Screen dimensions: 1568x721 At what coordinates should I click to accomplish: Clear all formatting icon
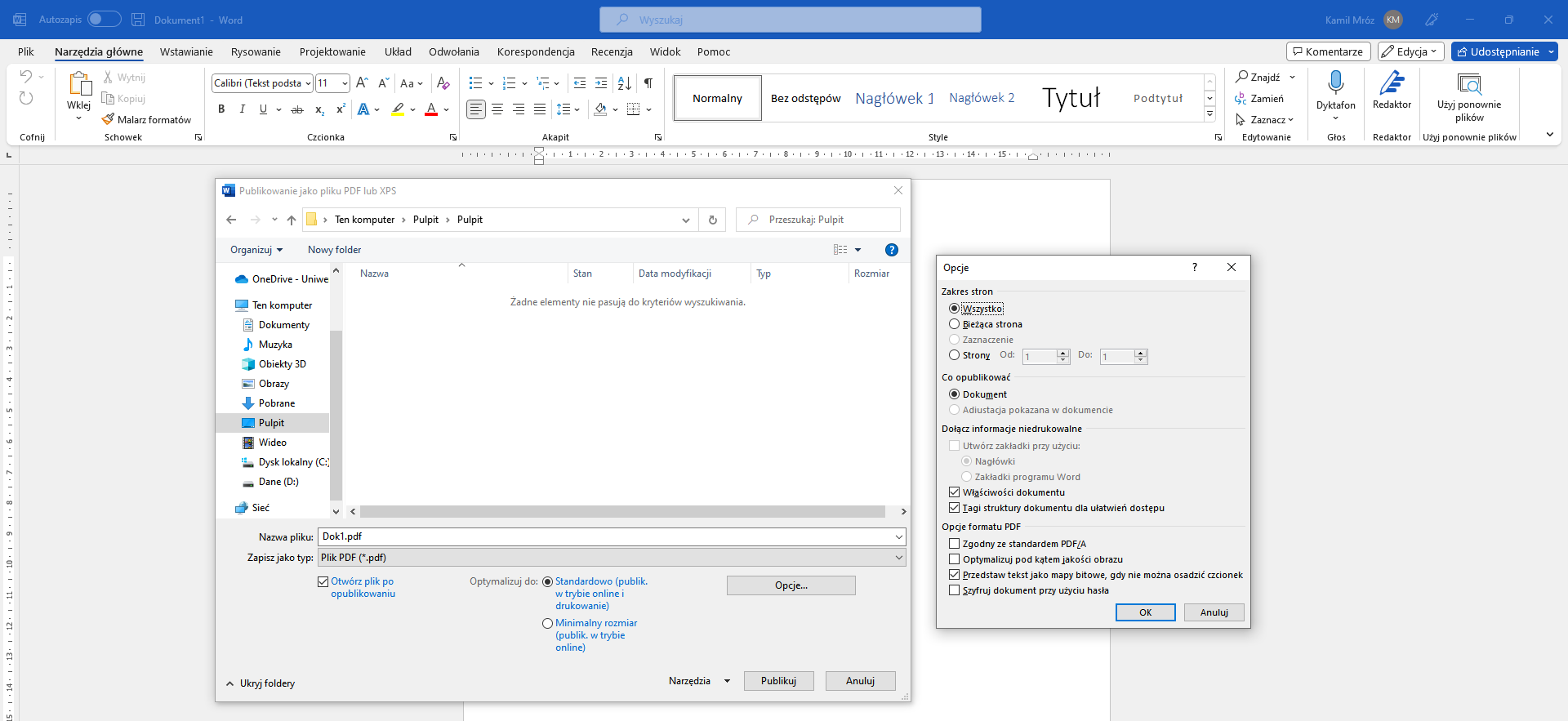(443, 83)
